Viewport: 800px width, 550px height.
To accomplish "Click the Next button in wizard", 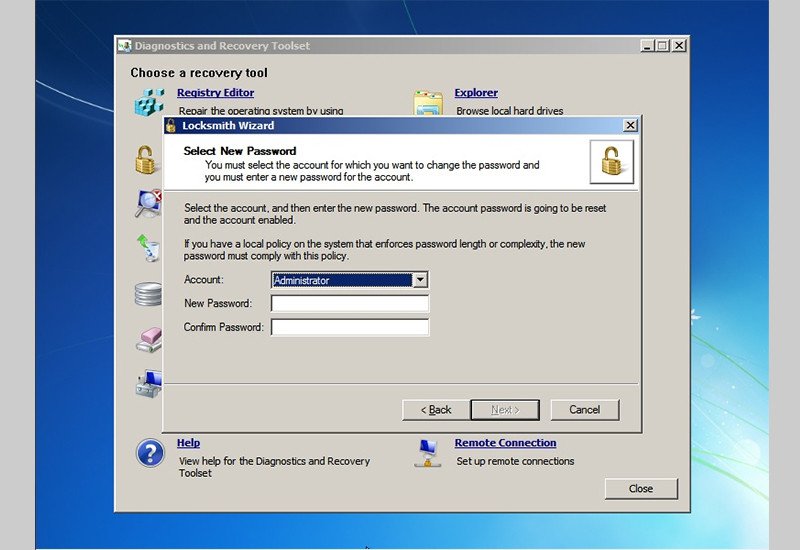I will tap(505, 410).
